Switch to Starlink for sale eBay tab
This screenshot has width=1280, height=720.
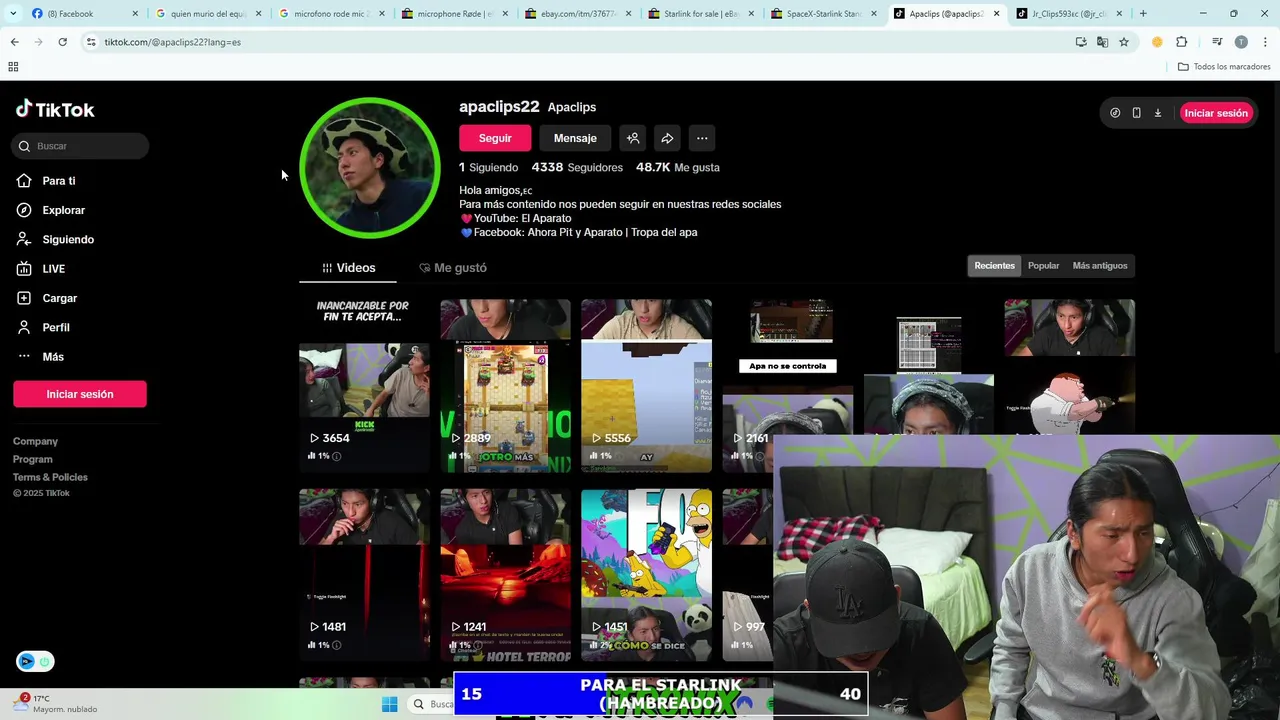tap(699, 14)
